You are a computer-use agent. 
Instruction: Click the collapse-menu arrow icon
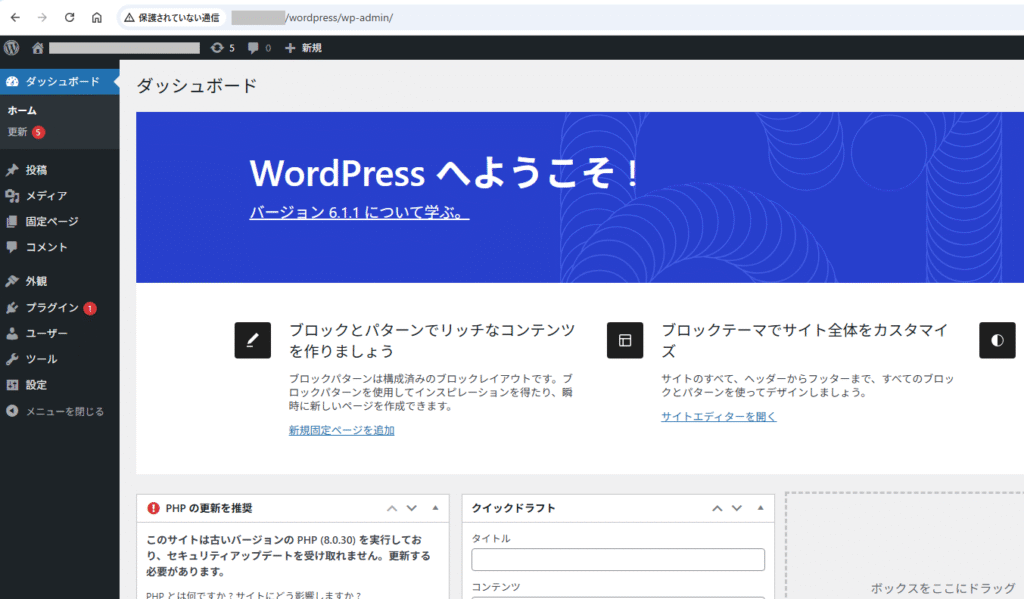12,411
